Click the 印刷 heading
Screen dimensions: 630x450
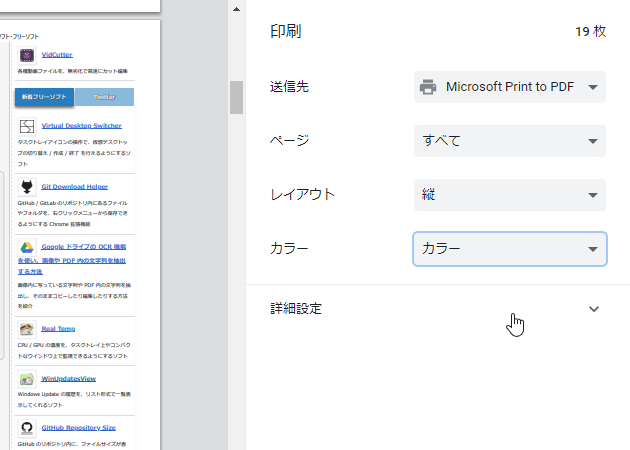pos(286,31)
